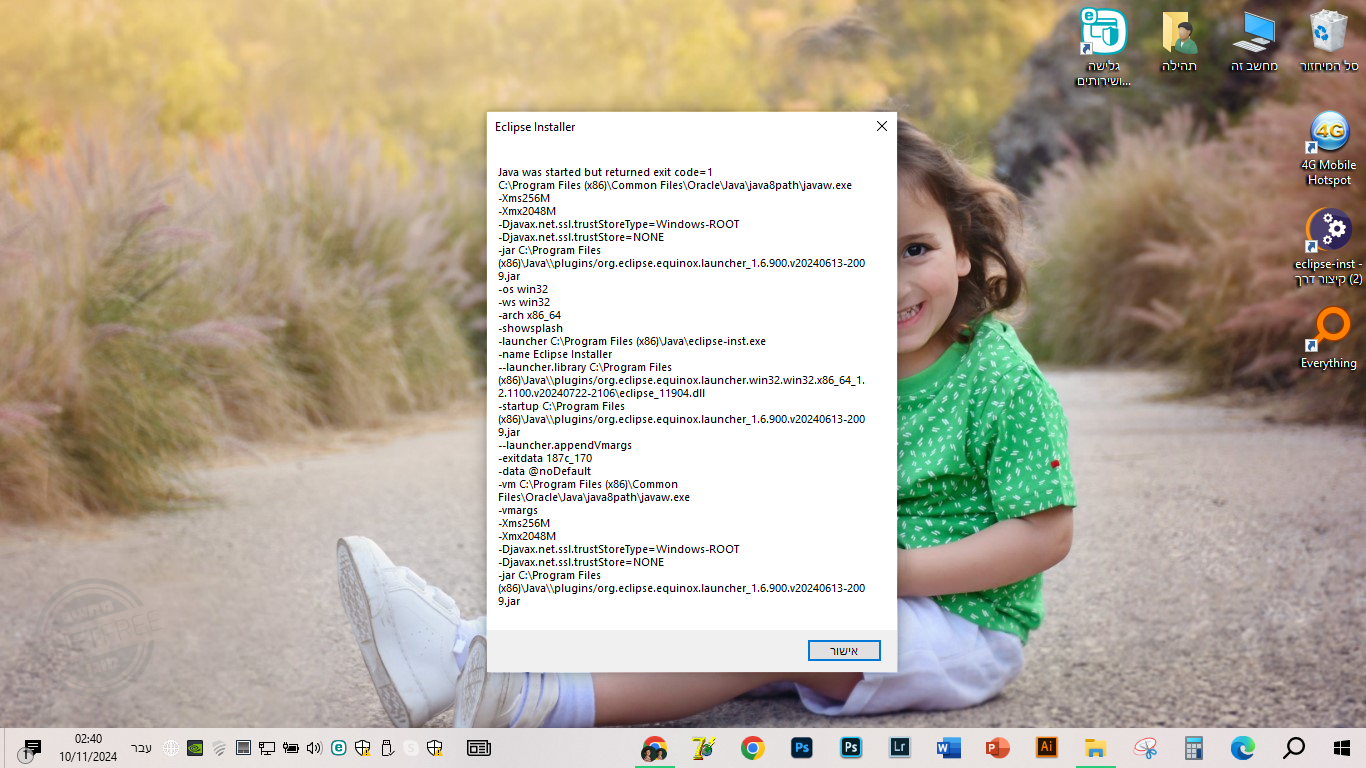Open Calculator from the taskbar
This screenshot has width=1366, height=768.
point(1193,747)
